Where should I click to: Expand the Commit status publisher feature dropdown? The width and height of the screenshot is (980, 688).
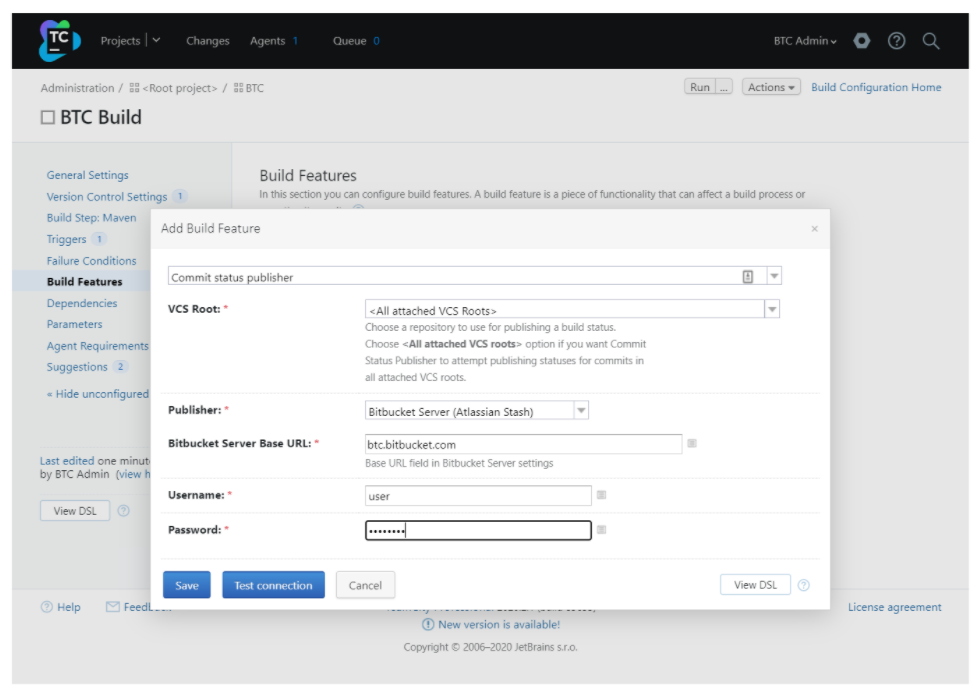click(x=774, y=276)
